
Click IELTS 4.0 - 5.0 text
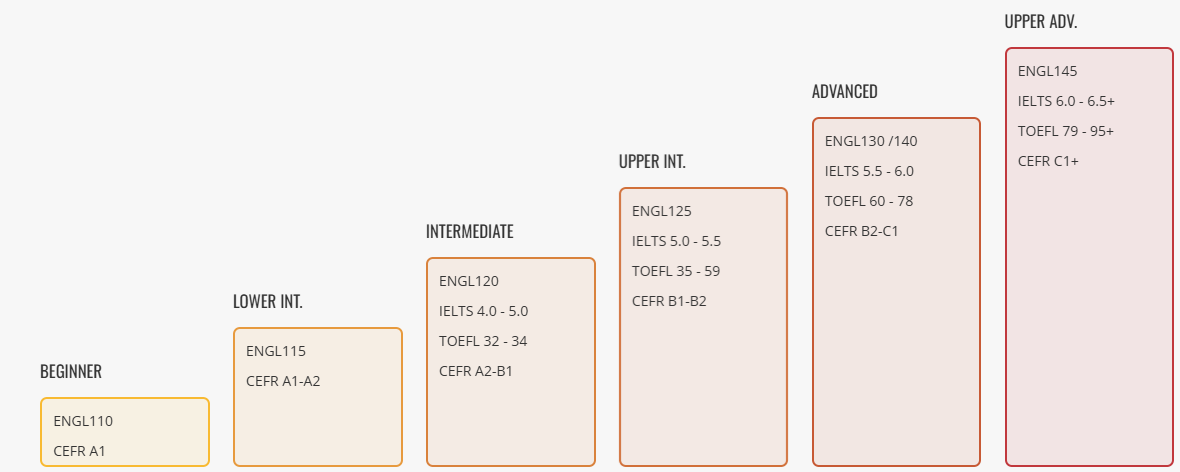click(483, 311)
